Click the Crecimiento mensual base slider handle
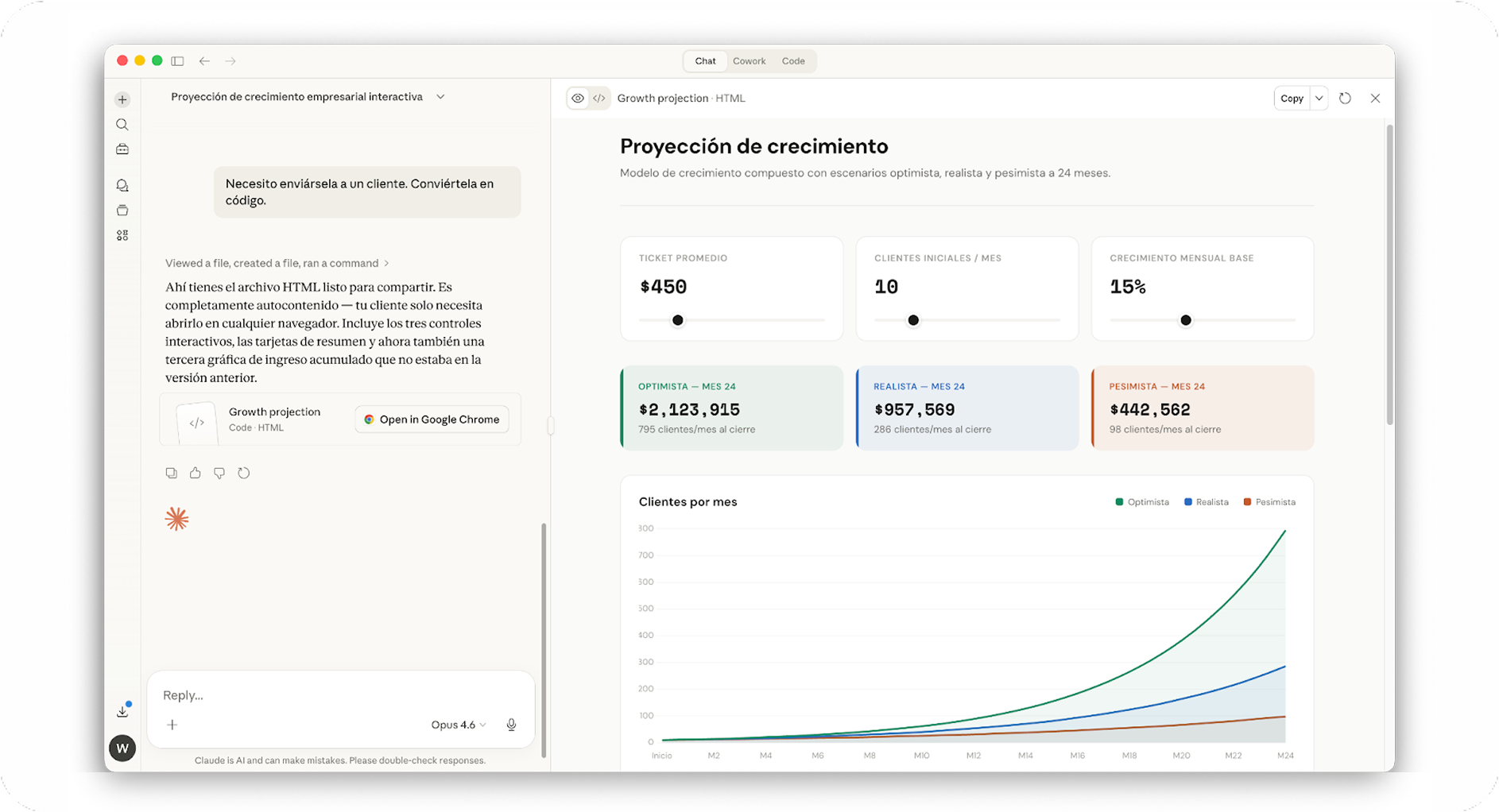1499x812 pixels. (1186, 320)
